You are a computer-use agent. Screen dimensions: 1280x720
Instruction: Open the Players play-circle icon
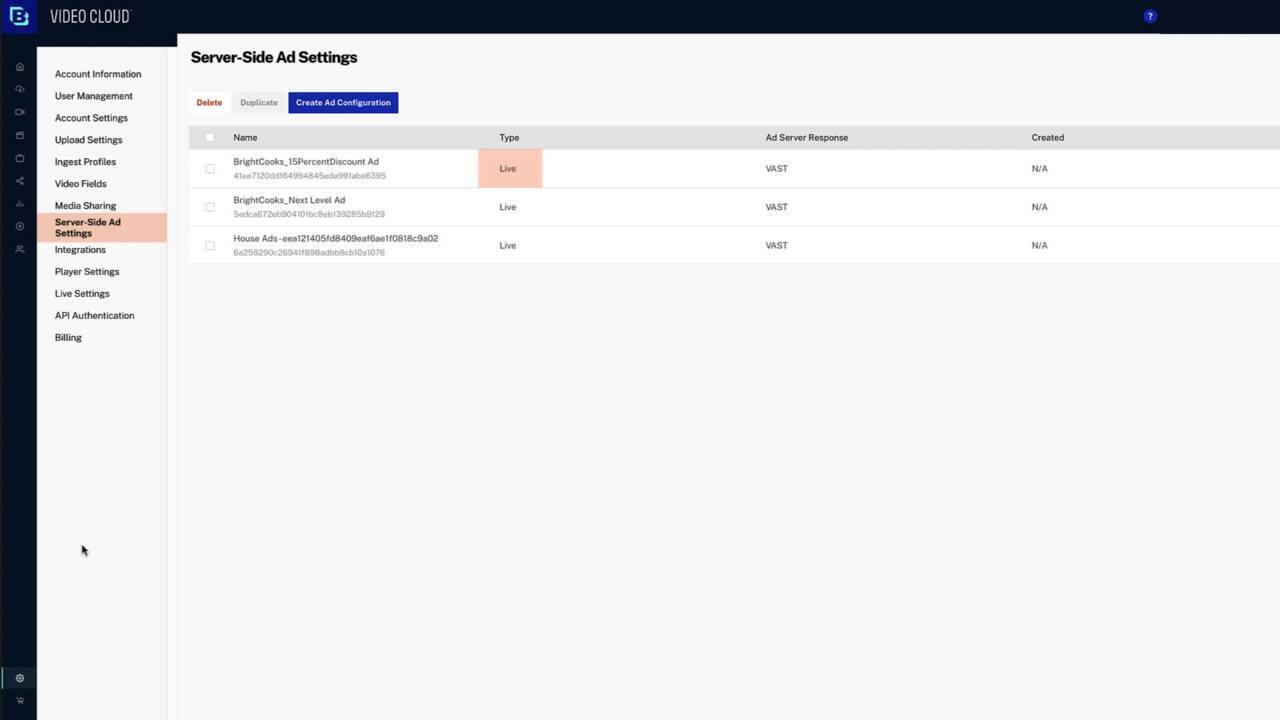pos(19,226)
